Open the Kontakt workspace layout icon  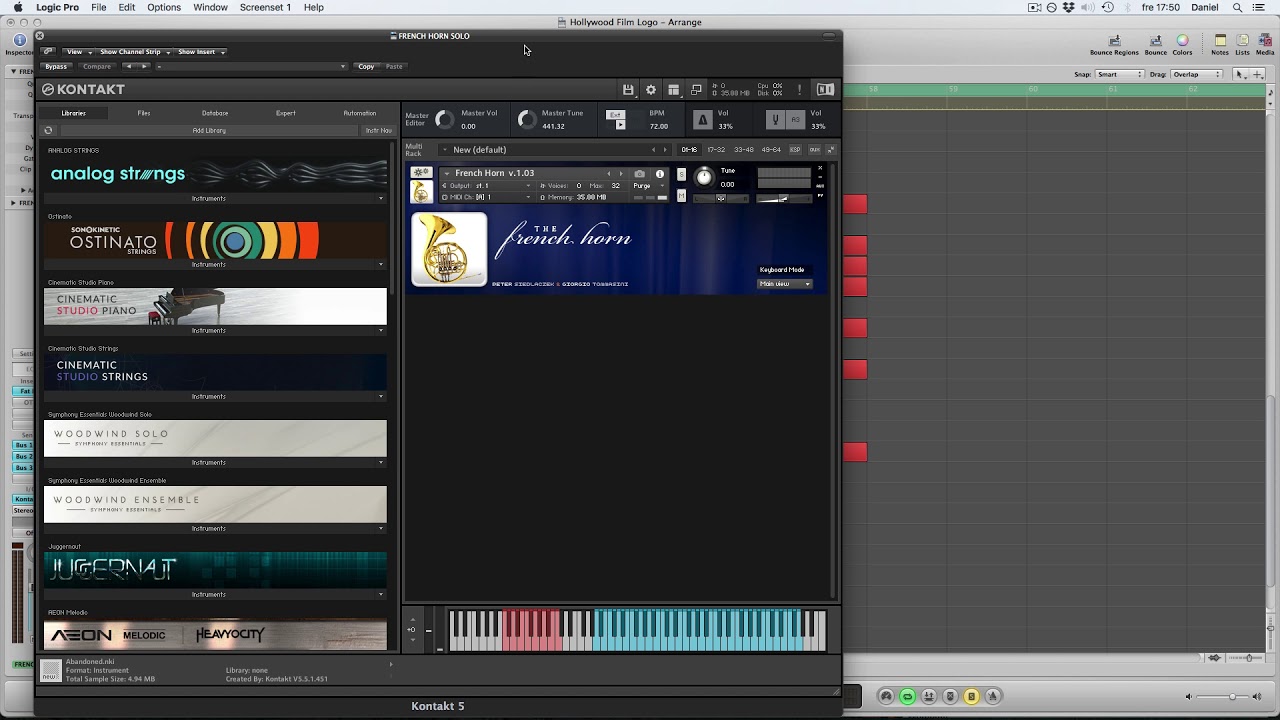click(674, 90)
